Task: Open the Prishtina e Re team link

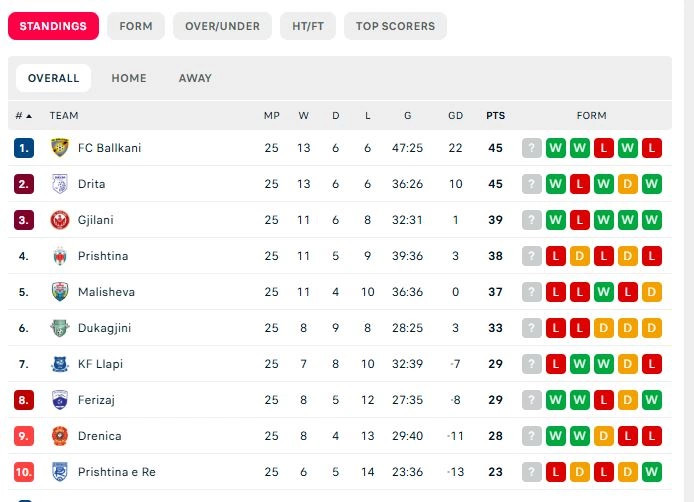Action: 116,472
